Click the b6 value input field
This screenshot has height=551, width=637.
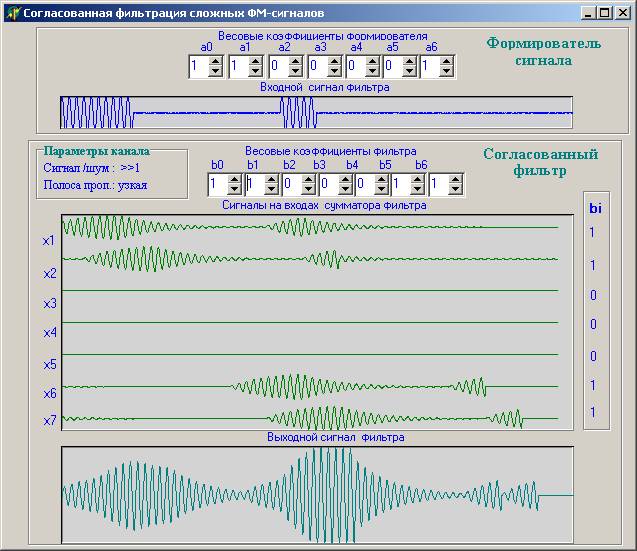(x=439, y=184)
